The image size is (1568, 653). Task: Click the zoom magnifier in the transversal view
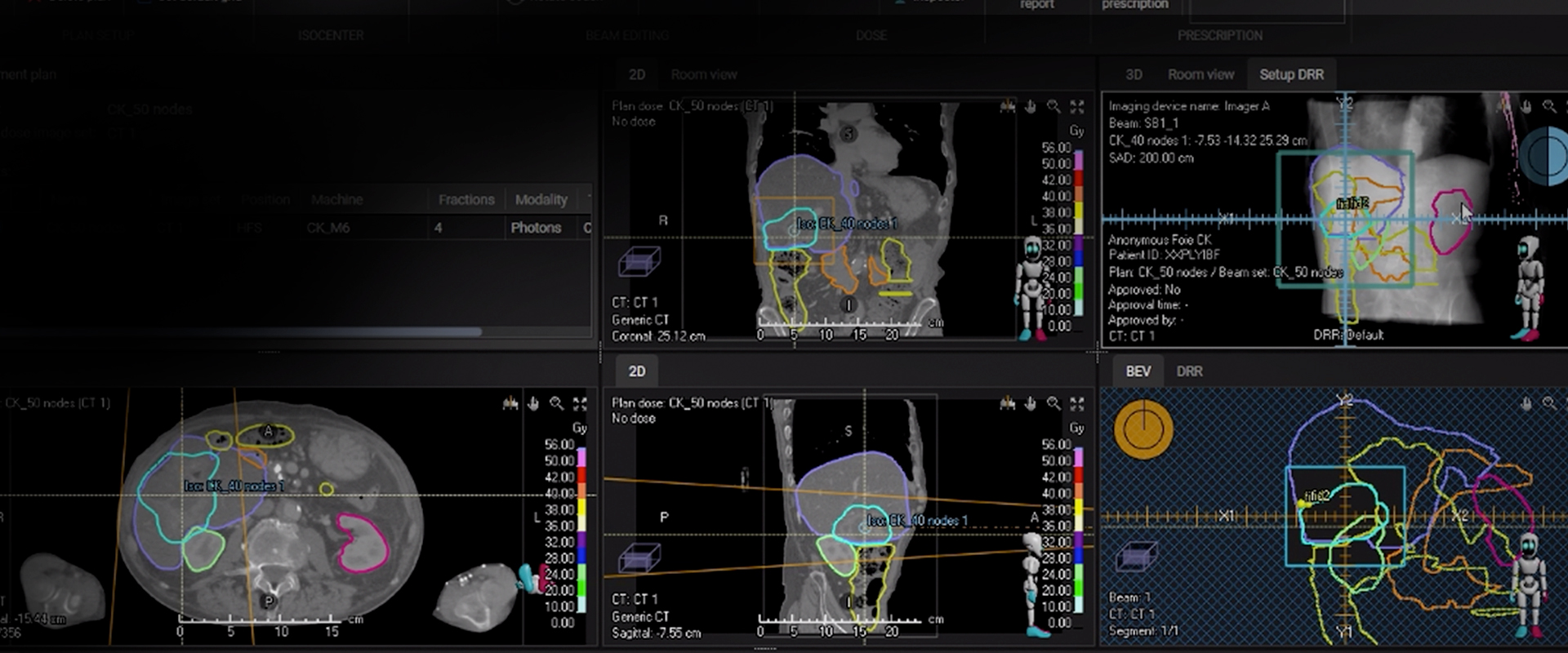click(556, 403)
